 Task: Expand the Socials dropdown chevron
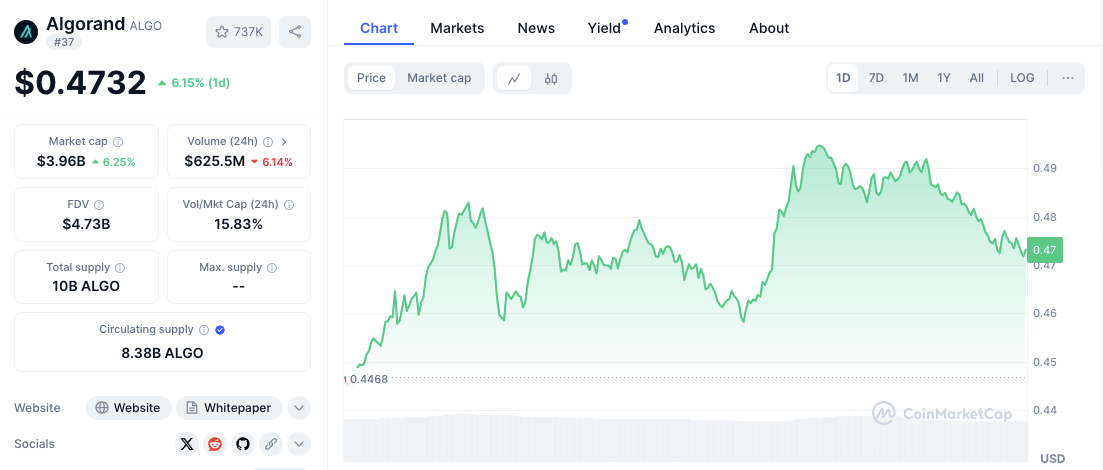(x=299, y=444)
